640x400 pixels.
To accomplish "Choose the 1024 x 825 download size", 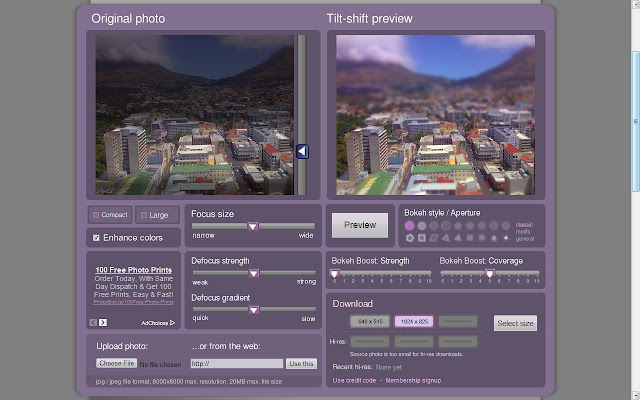I will point(414,322).
